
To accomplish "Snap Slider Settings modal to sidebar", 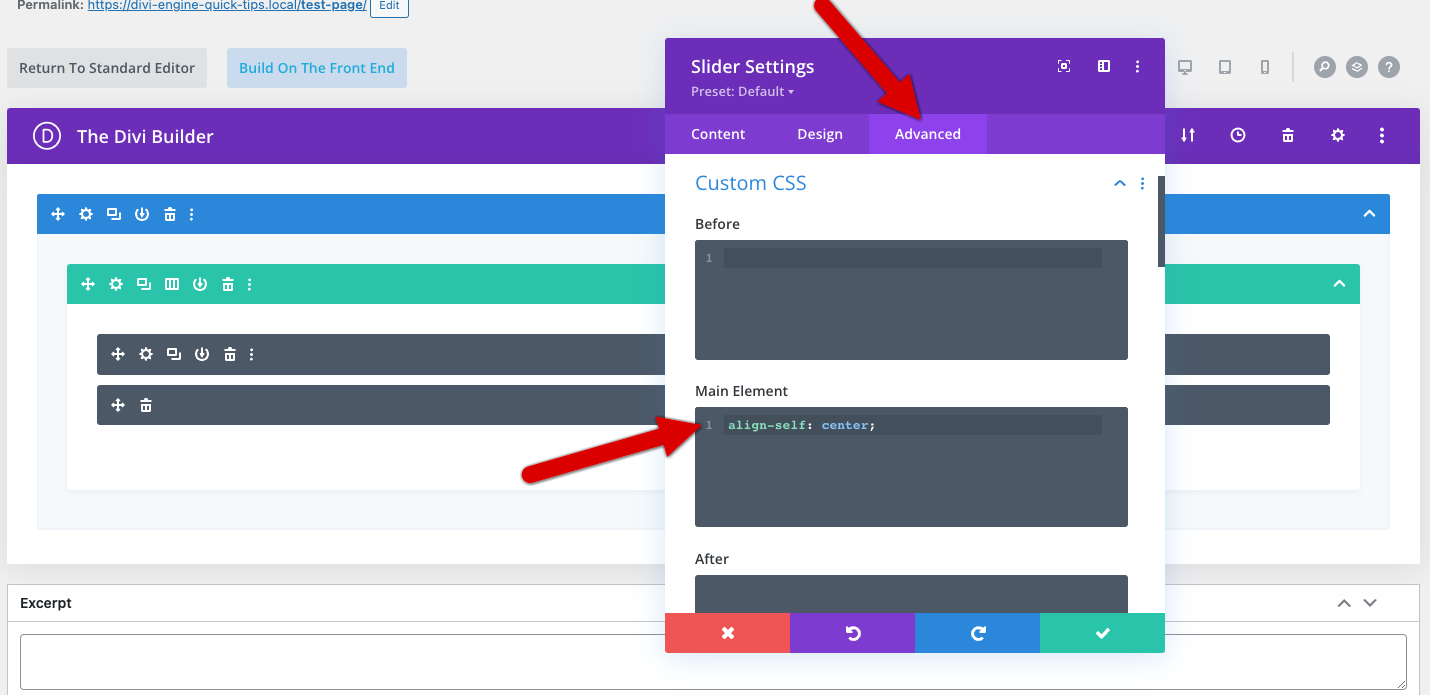I will [x=1104, y=66].
